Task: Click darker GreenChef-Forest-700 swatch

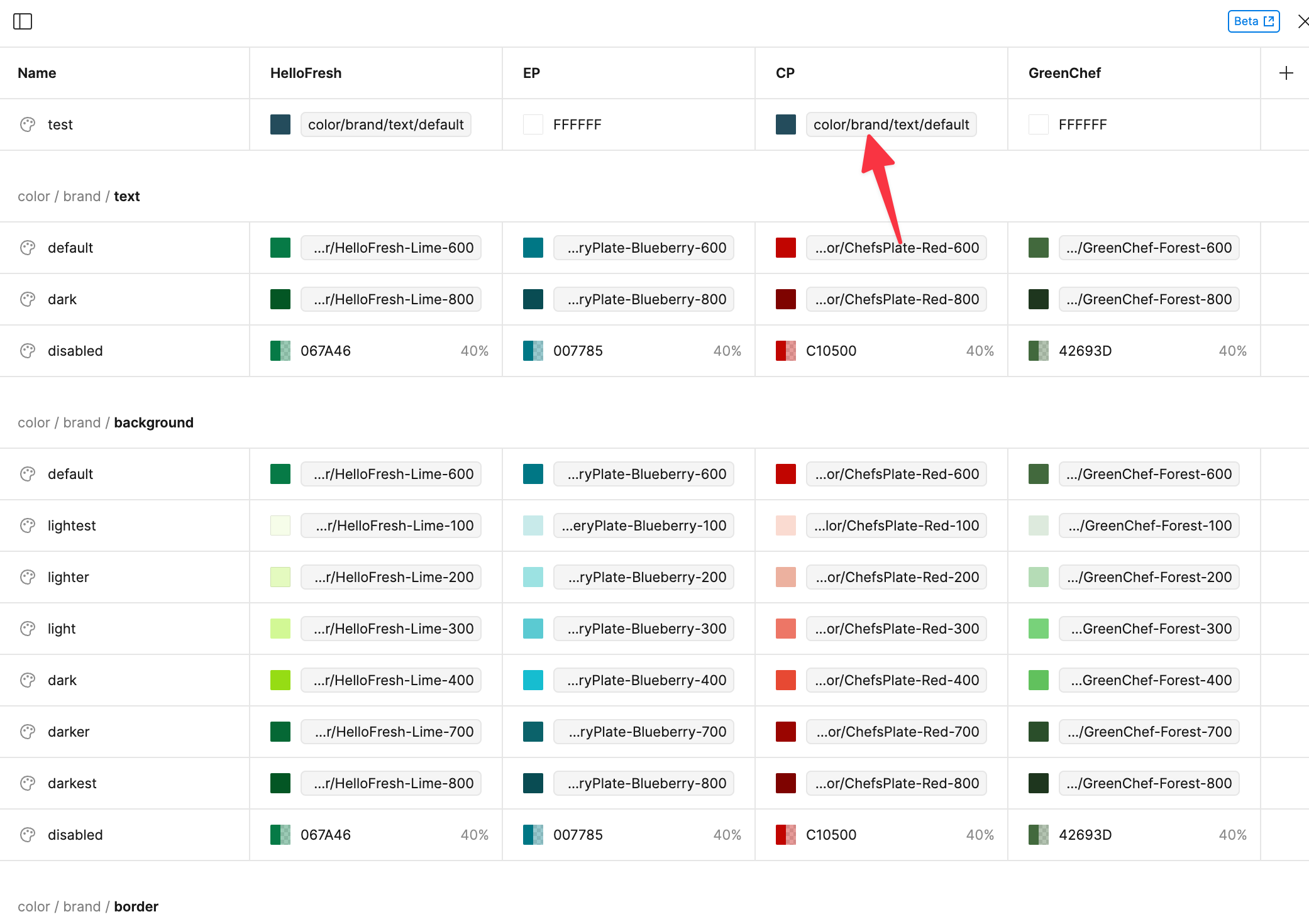Action: point(1039,732)
